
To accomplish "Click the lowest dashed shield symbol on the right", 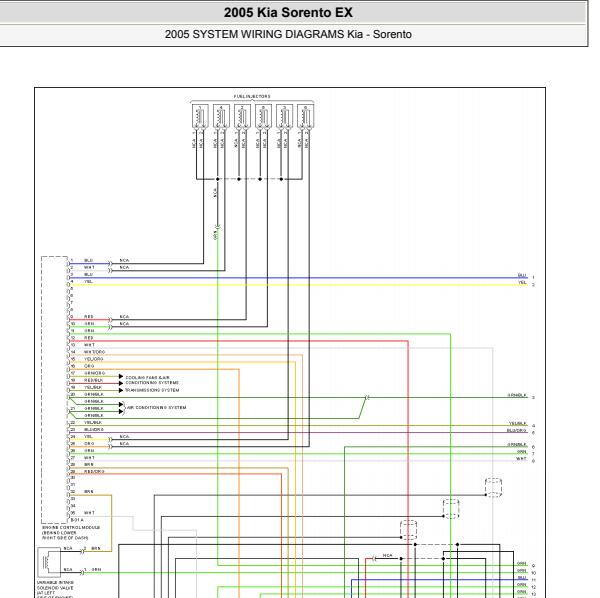I will point(409,530).
